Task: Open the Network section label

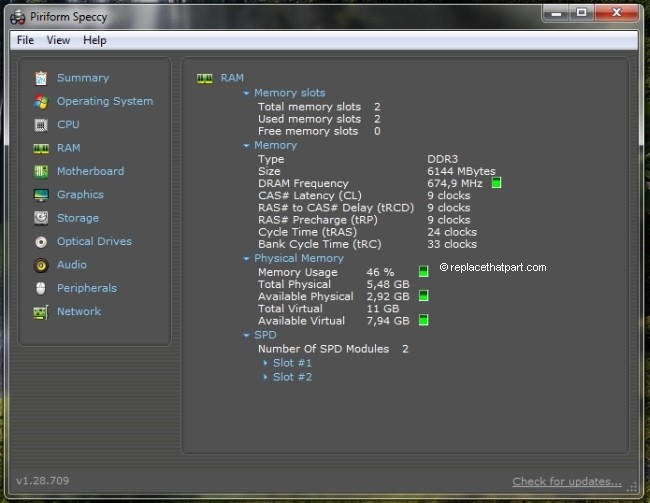Action: pos(79,311)
